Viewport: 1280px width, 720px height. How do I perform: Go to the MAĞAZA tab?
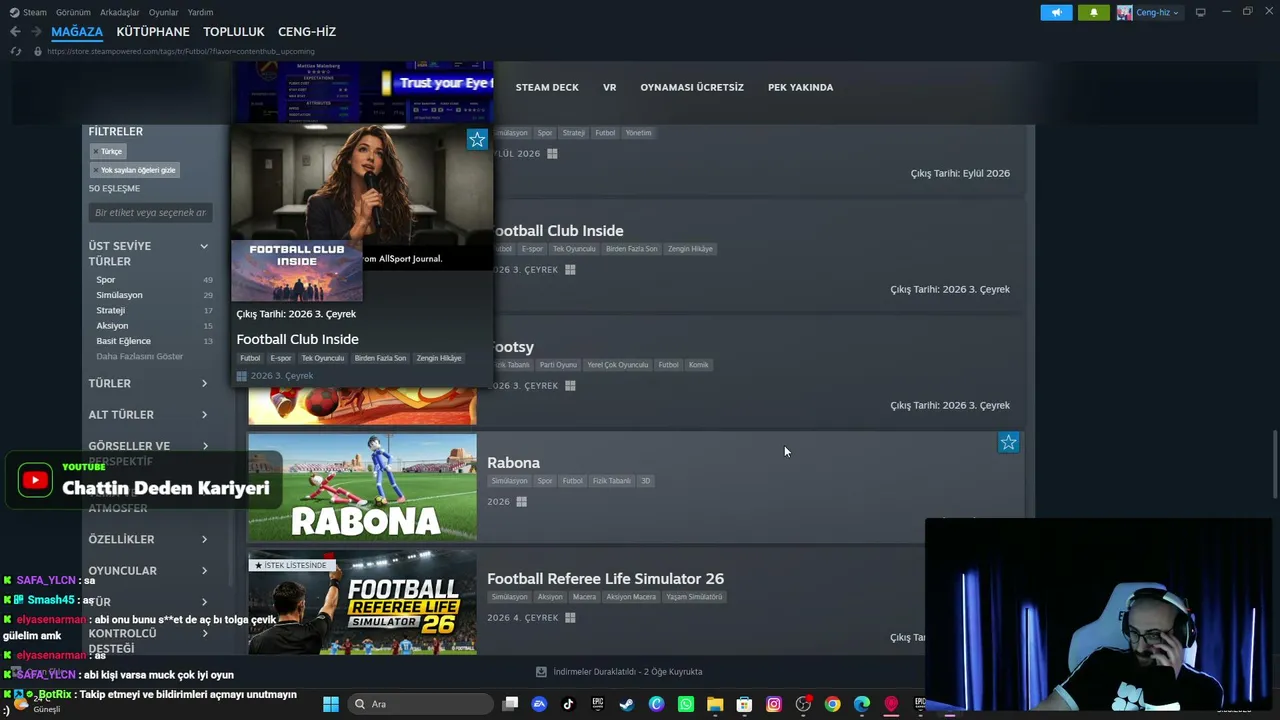(x=77, y=32)
